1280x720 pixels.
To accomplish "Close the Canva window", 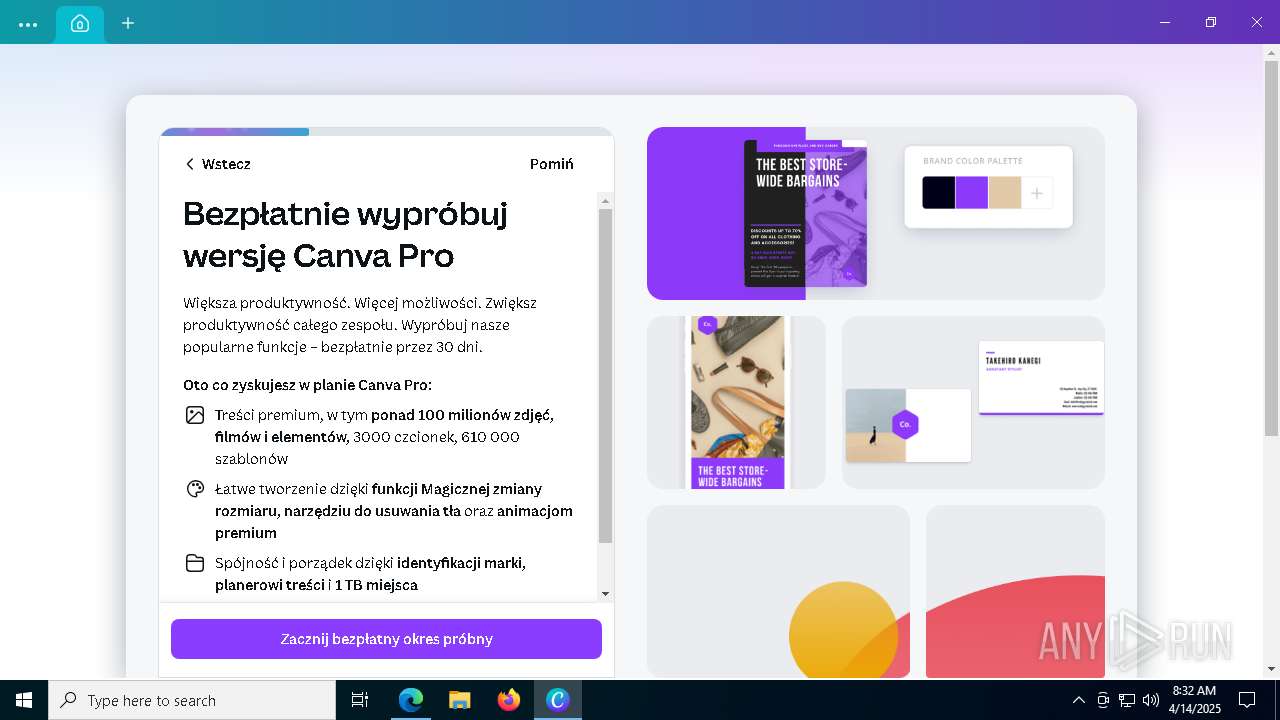I will click(1257, 22).
